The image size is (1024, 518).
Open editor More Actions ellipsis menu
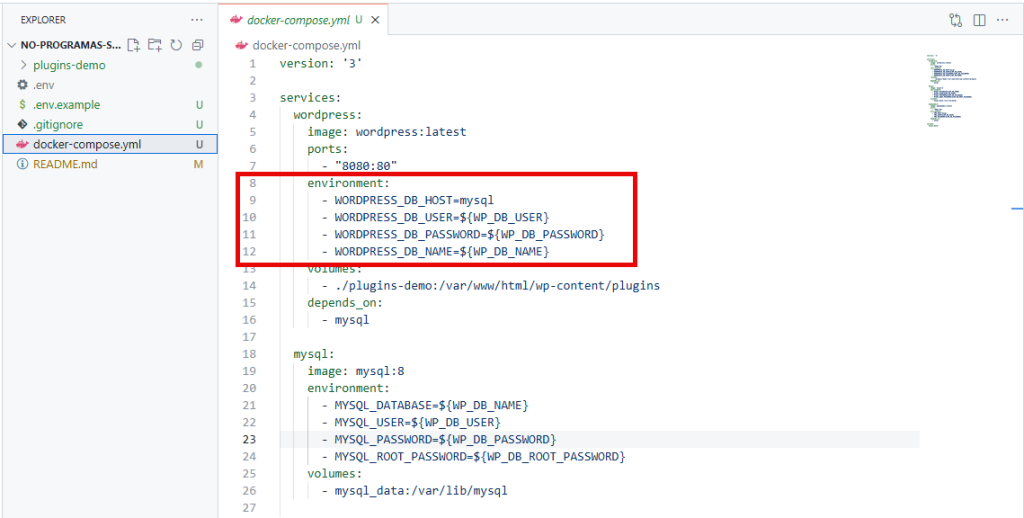tap(1003, 20)
